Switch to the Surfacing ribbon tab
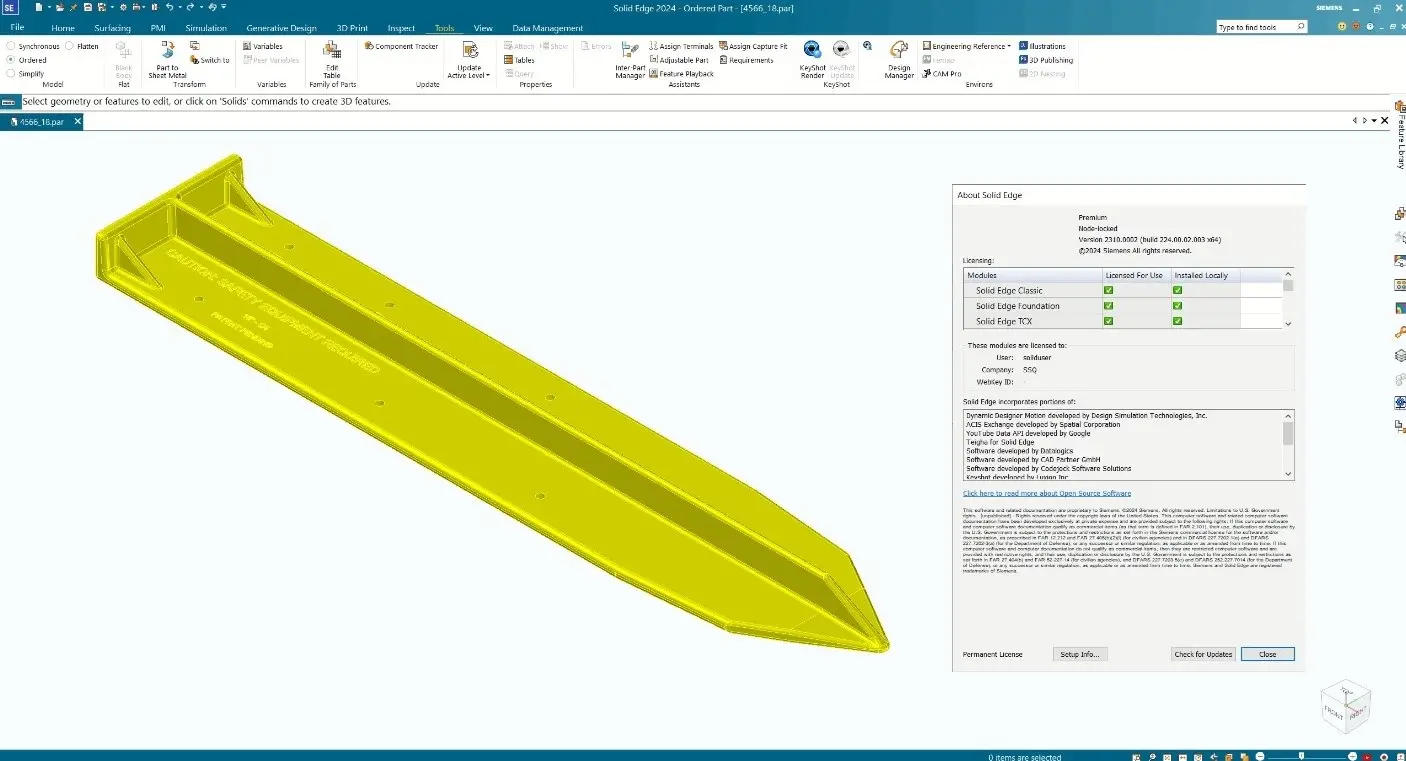Screen dimensions: 1406x761 coord(112,28)
